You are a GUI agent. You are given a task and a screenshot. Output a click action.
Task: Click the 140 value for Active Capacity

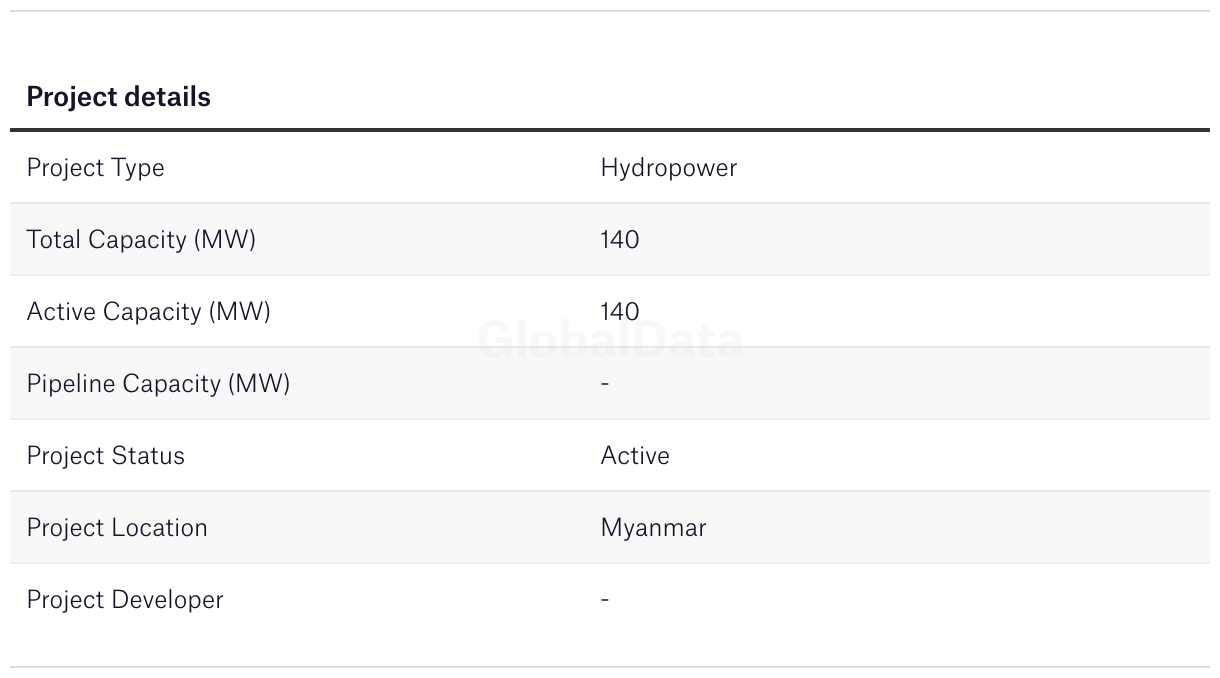coord(619,311)
